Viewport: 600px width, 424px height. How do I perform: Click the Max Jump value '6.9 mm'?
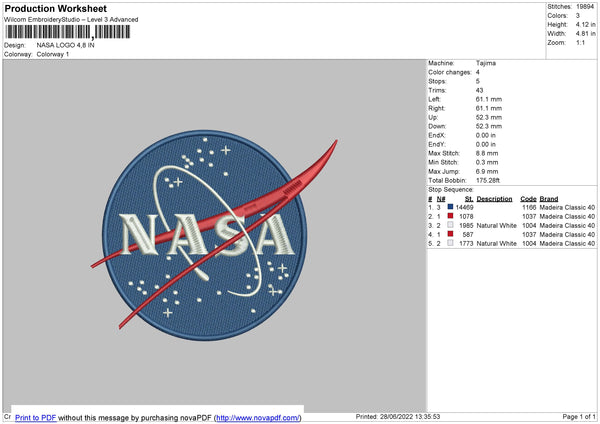click(487, 171)
